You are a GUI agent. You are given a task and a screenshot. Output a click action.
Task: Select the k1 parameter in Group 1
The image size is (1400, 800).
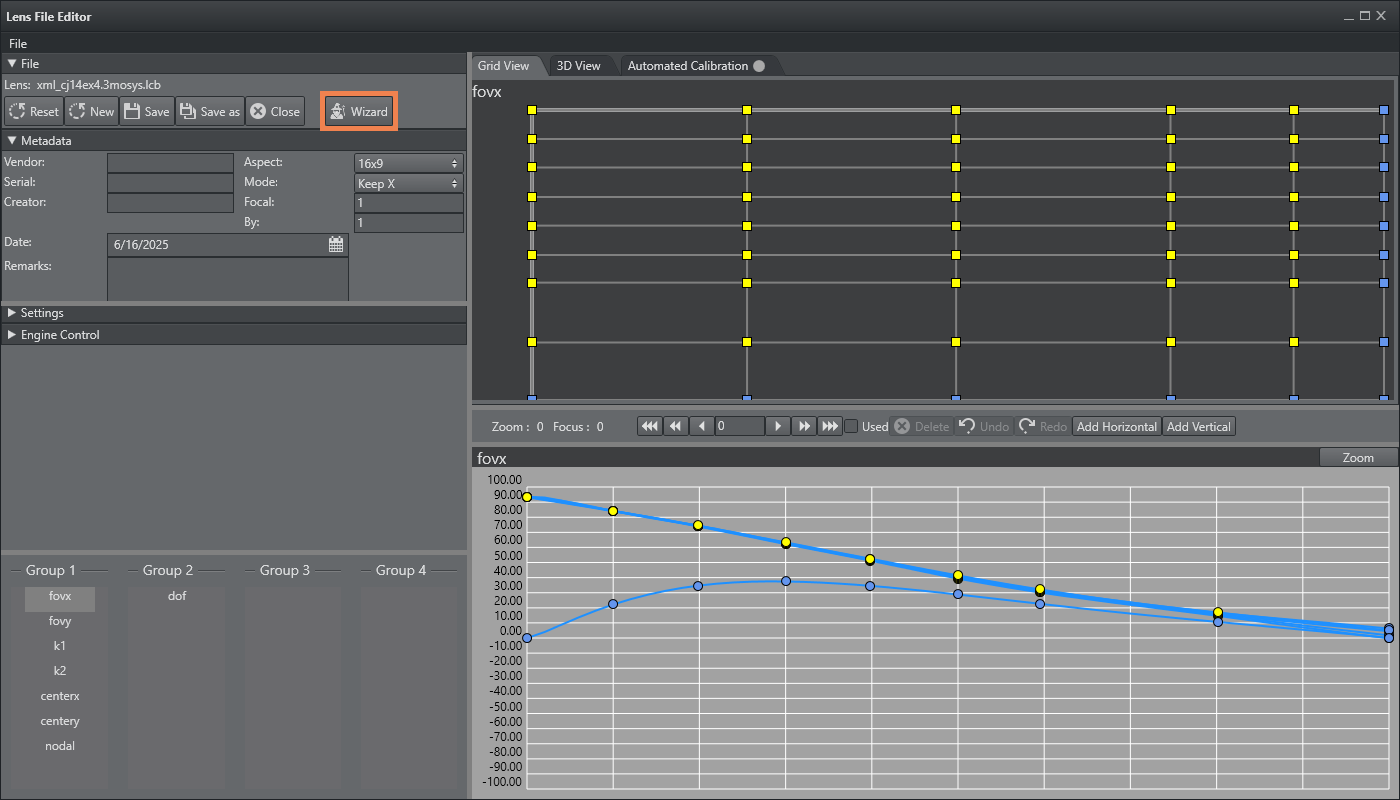pos(60,646)
